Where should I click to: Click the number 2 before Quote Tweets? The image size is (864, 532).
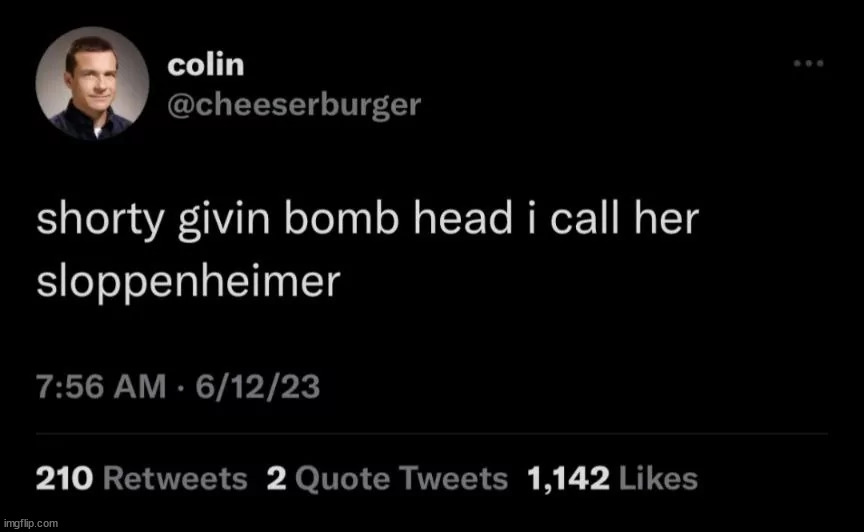tap(277, 479)
